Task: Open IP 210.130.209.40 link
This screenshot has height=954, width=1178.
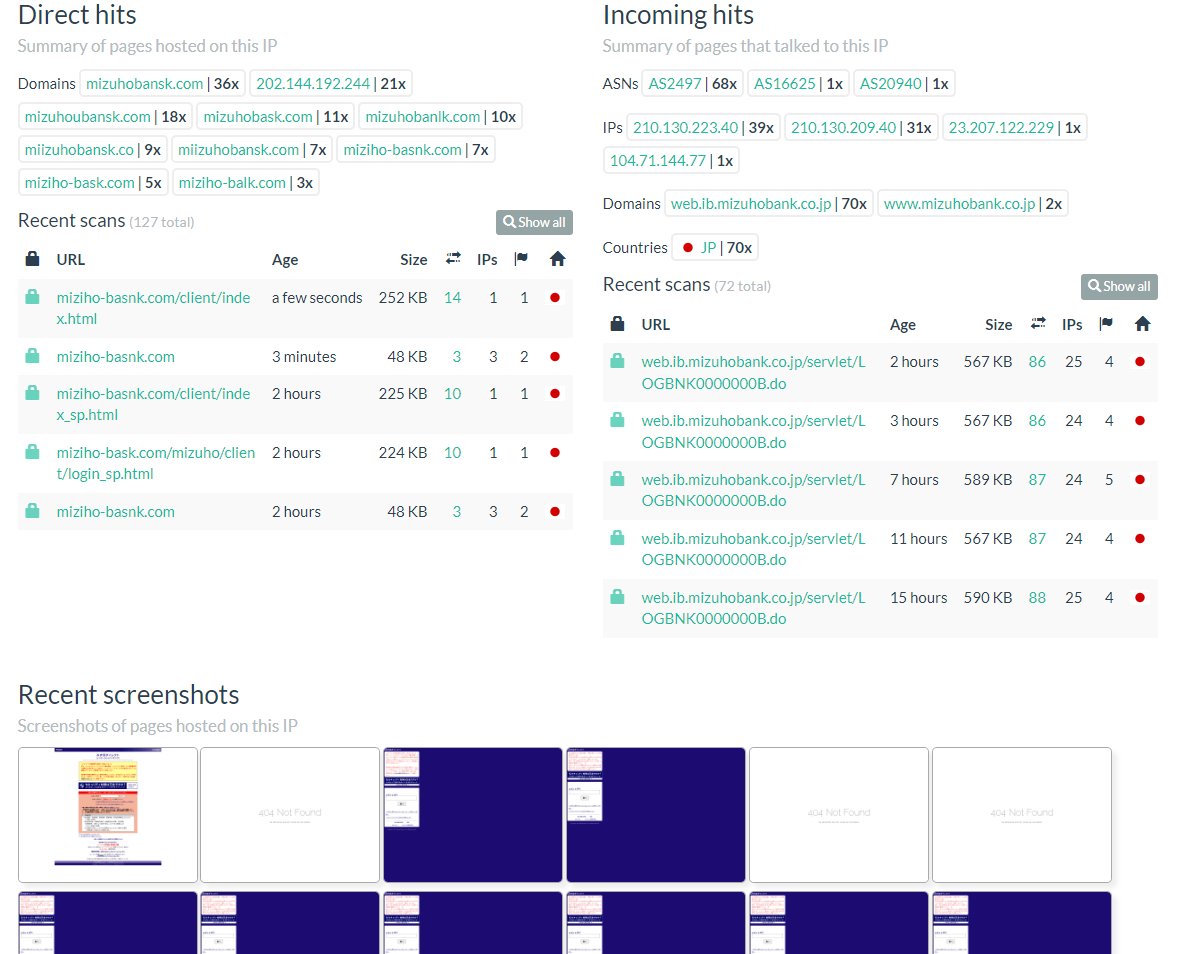Action: click(x=844, y=127)
